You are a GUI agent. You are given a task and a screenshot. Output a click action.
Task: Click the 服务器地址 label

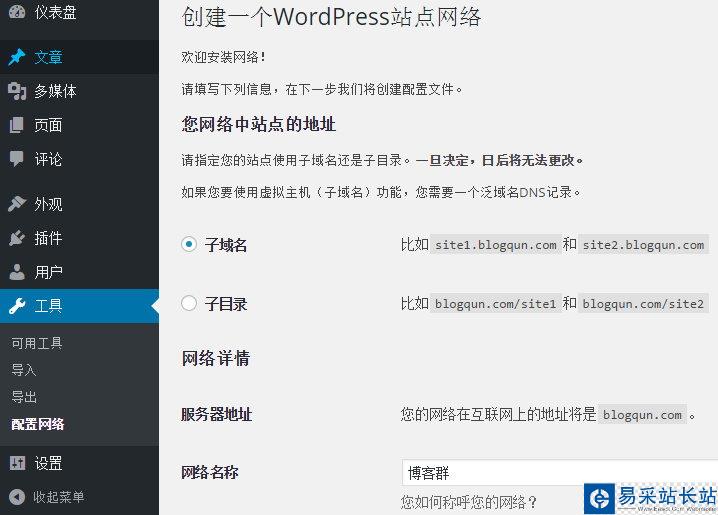tap(216, 415)
